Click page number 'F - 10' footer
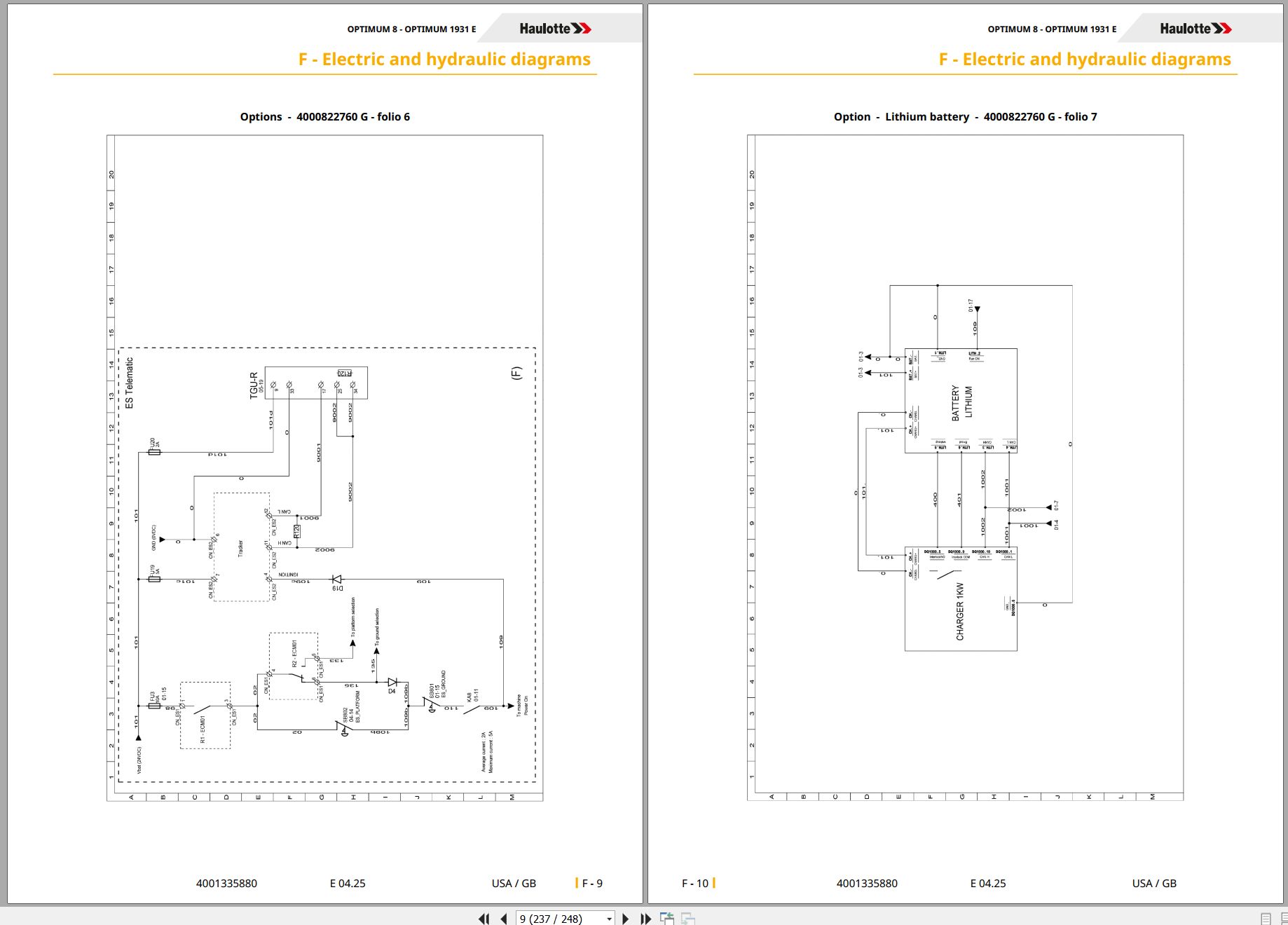1288x925 pixels. tap(695, 884)
